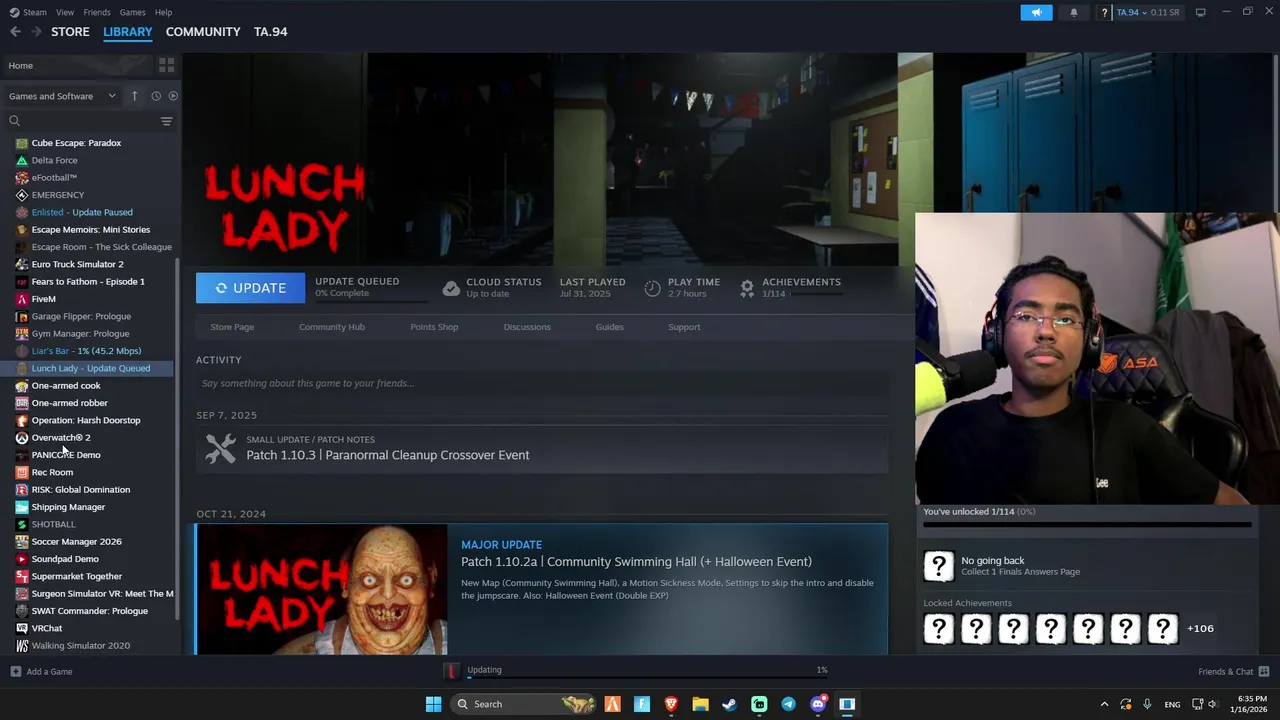Click the achievements unlocked progress bar

tap(1087, 524)
